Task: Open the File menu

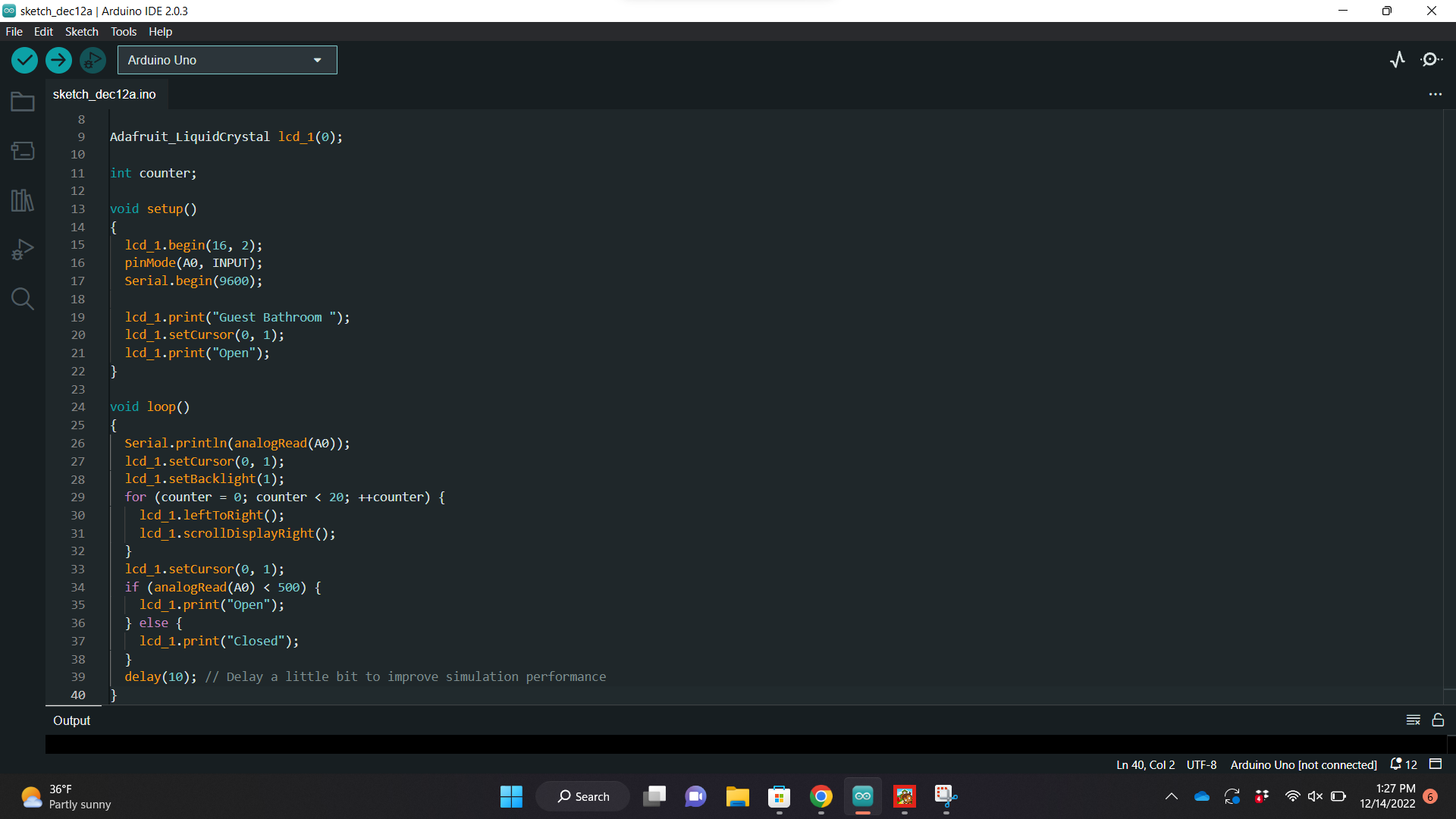Action: click(15, 31)
